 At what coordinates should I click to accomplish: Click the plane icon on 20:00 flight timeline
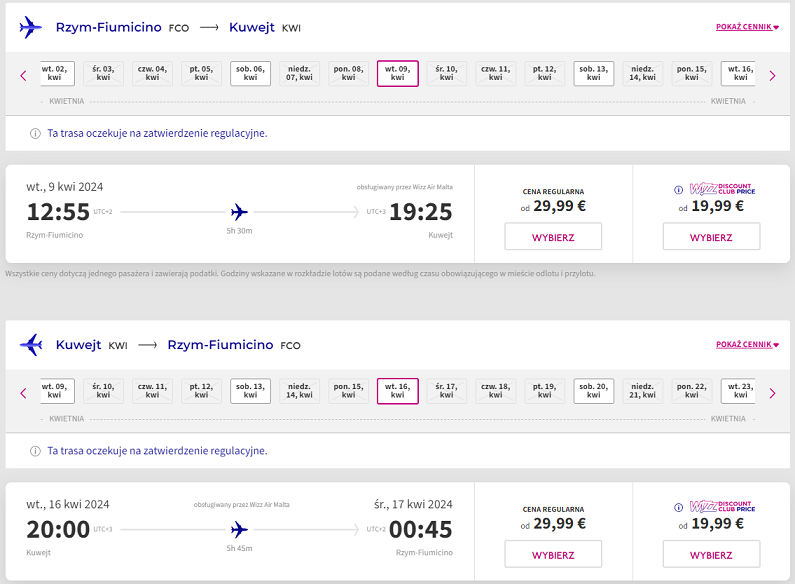pos(239,530)
